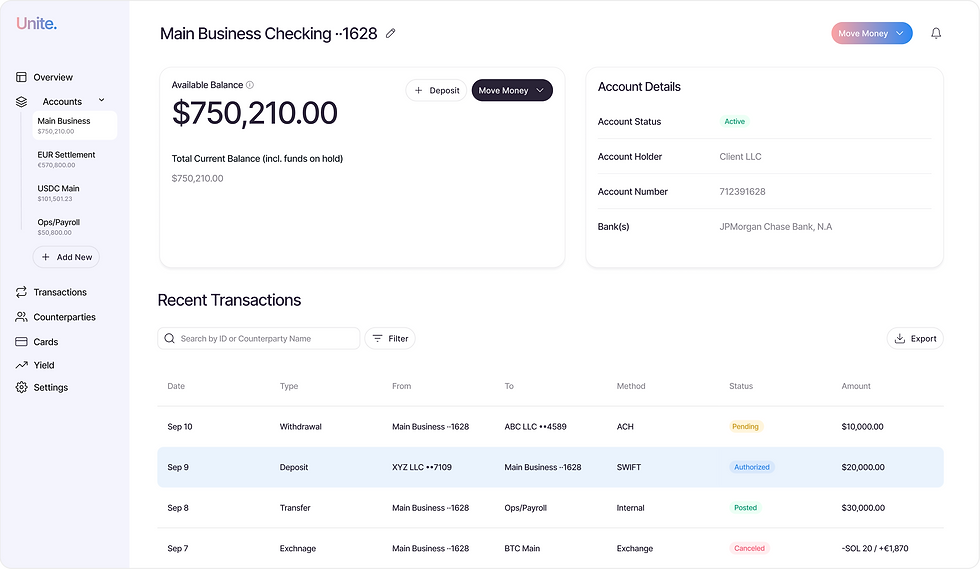The width and height of the screenshot is (980, 569).
Task: Select the Sep 9 Deposit row
Action: click(x=551, y=467)
